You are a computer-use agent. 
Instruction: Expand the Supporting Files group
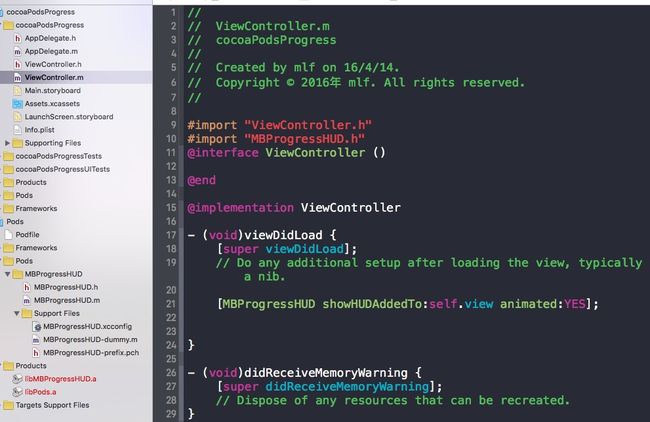click(7, 143)
